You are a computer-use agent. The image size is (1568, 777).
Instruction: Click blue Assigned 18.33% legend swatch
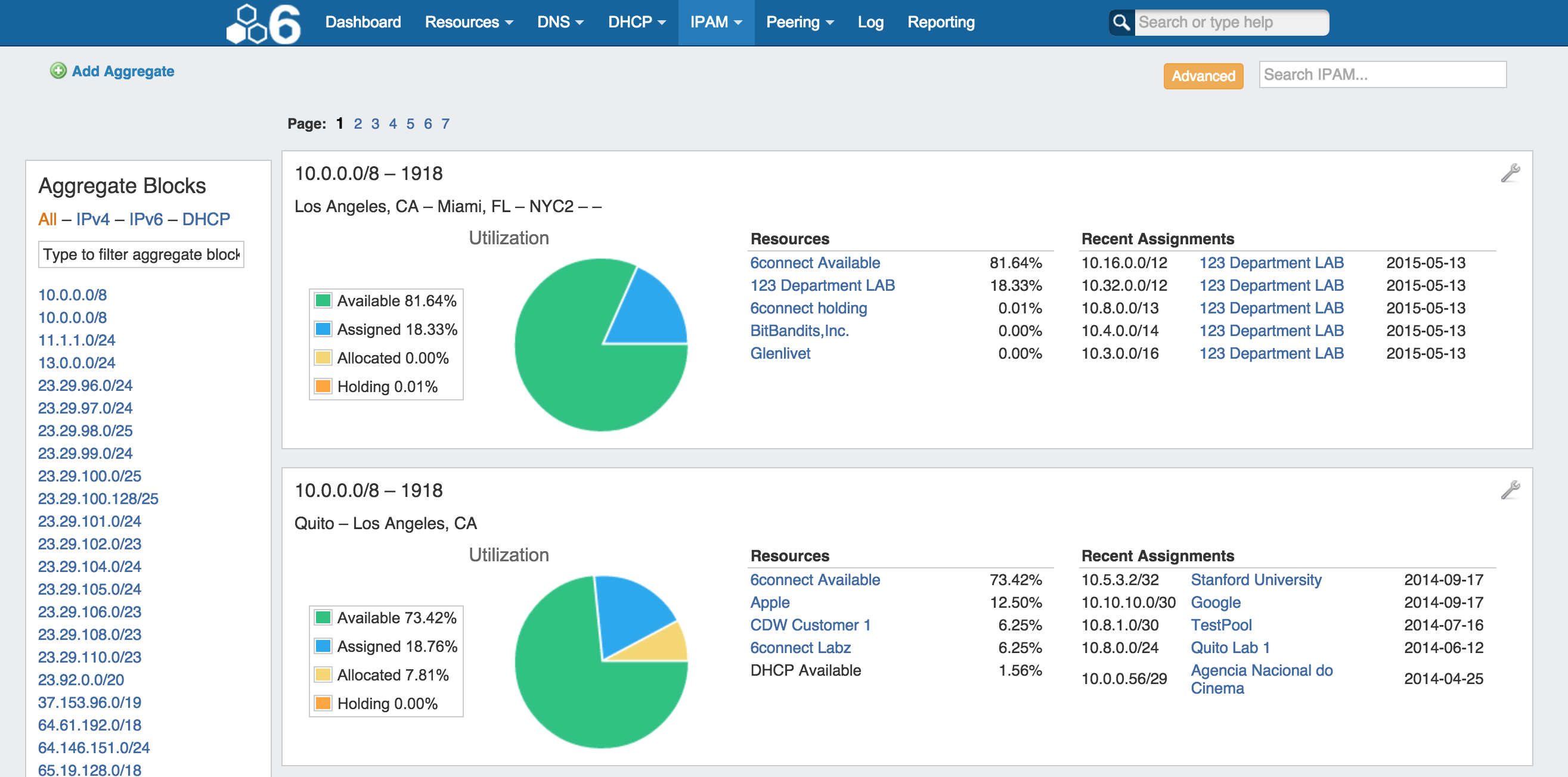(x=323, y=328)
